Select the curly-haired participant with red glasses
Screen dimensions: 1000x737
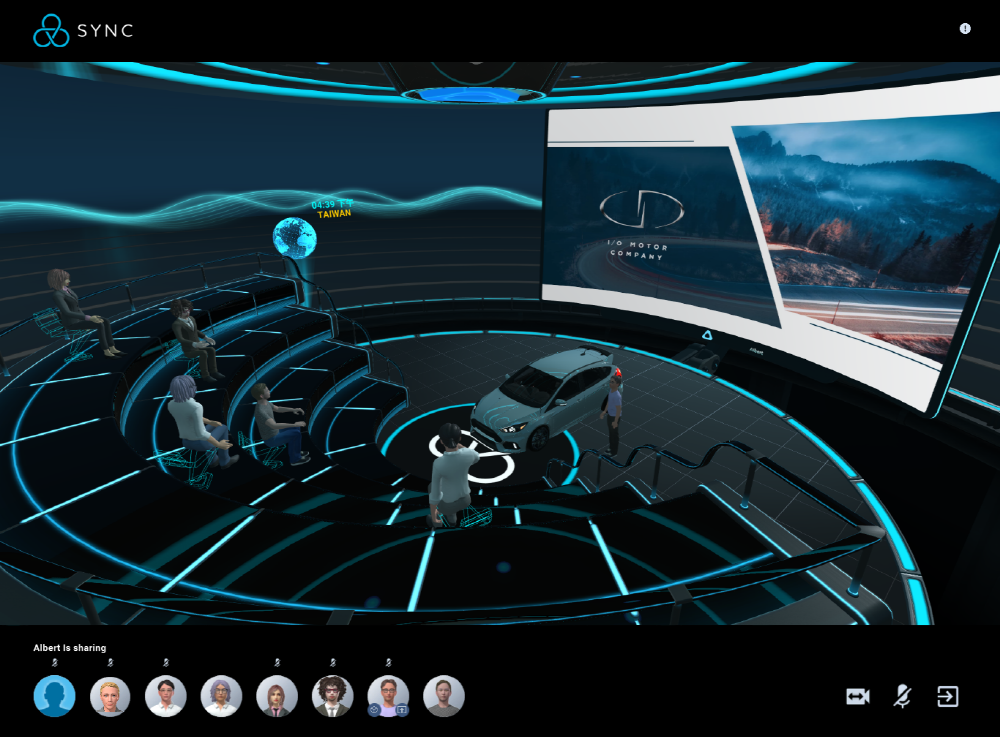(332, 696)
